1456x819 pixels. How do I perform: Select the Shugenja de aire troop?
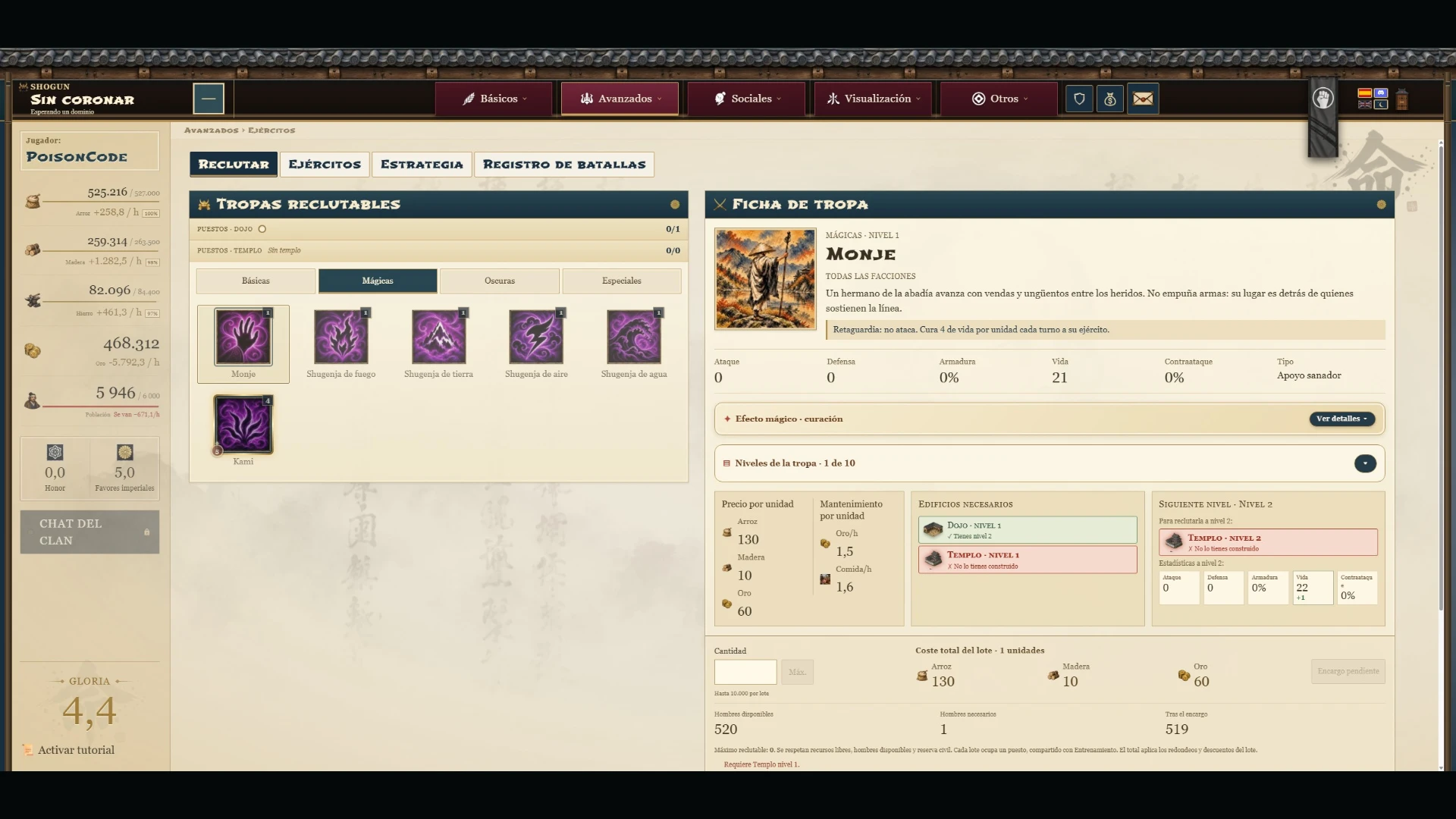536,337
